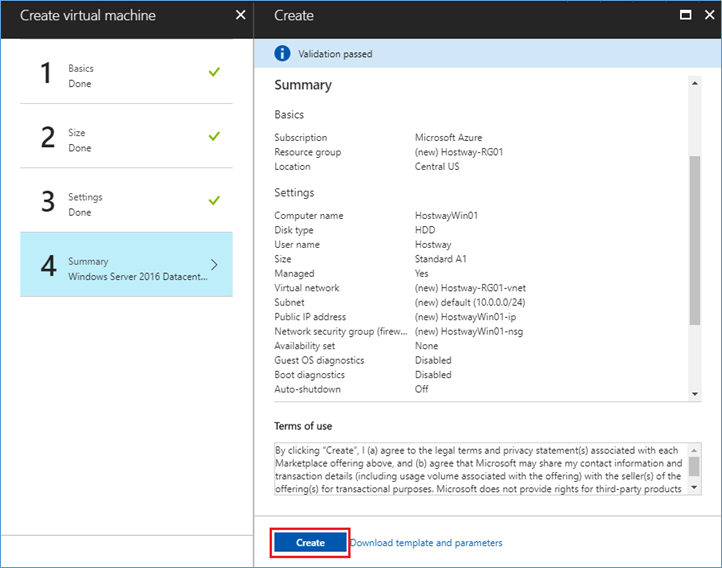Close the Create blade
722x568 pixels.
(x=710, y=15)
